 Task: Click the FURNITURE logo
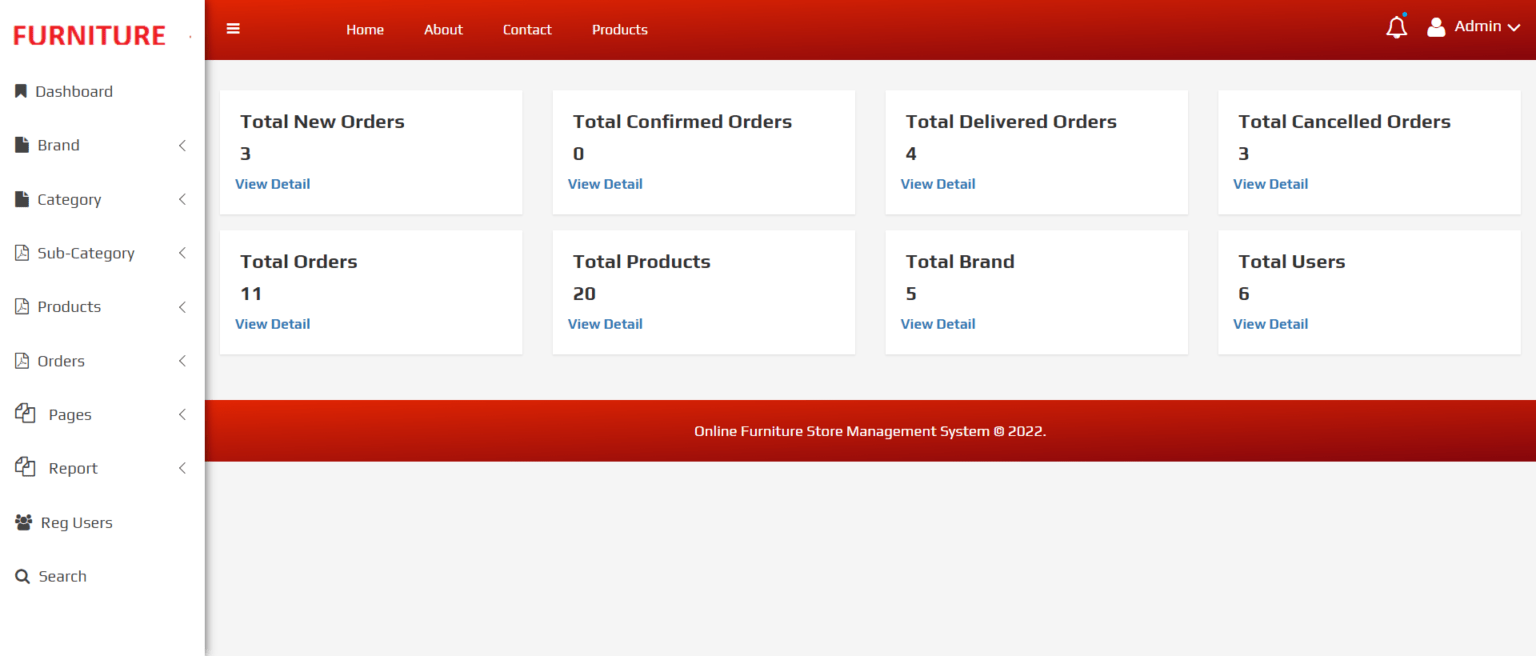click(91, 34)
